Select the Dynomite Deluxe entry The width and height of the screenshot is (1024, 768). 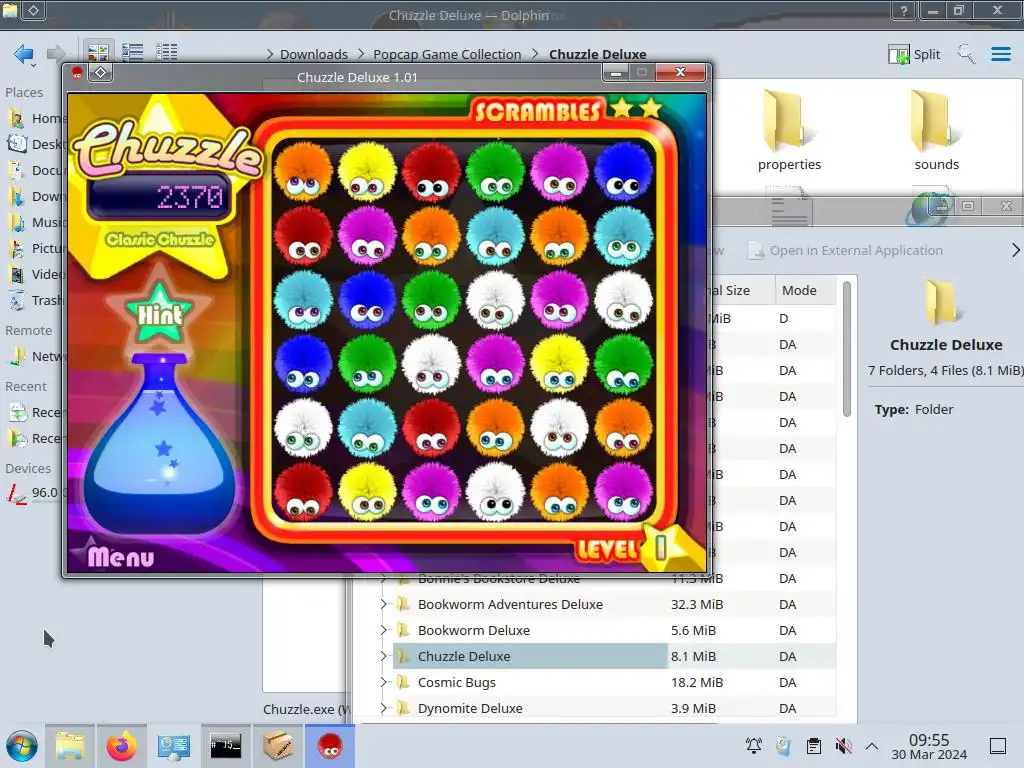(470, 708)
